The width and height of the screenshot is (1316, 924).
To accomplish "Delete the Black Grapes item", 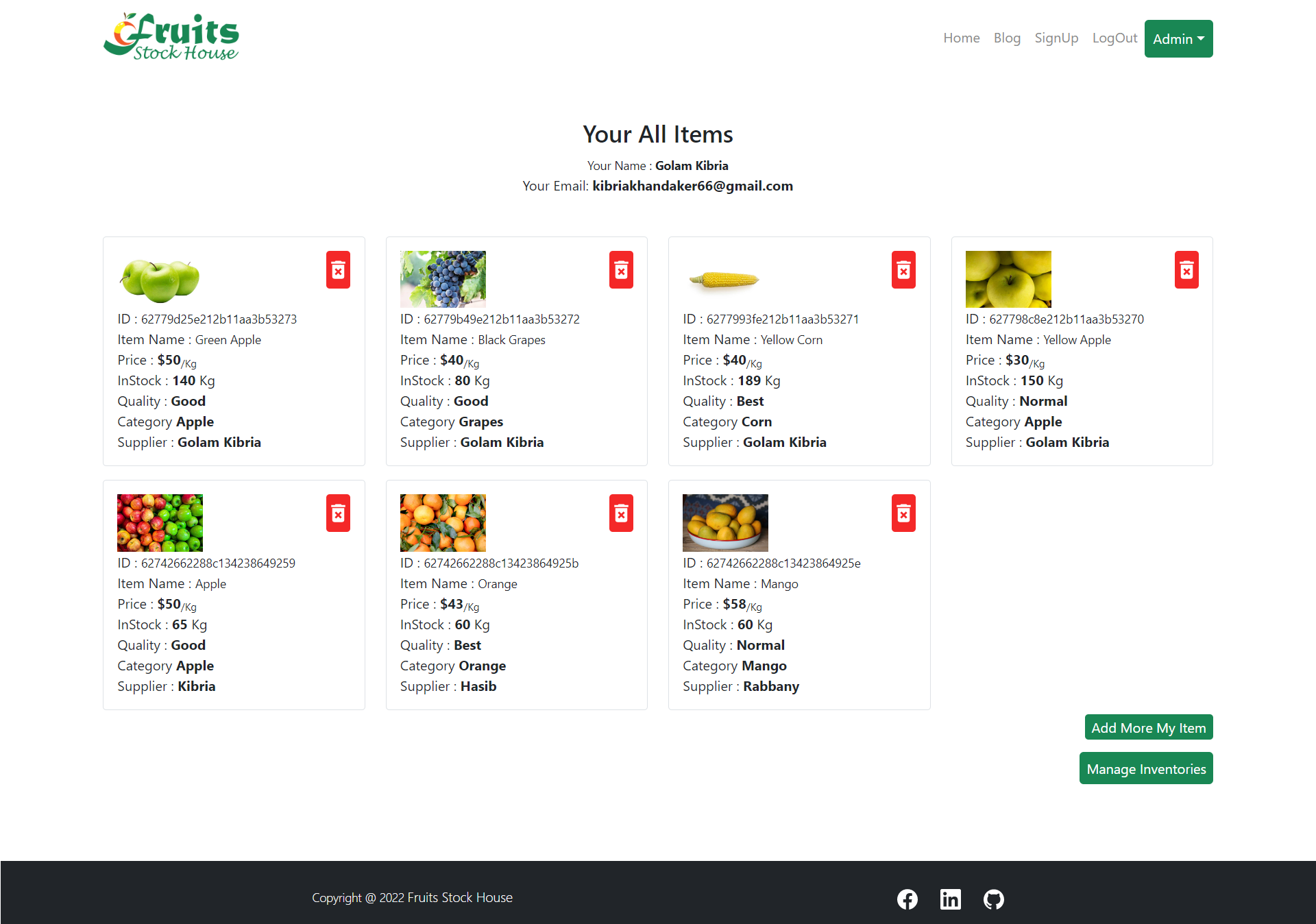I will click(621, 270).
